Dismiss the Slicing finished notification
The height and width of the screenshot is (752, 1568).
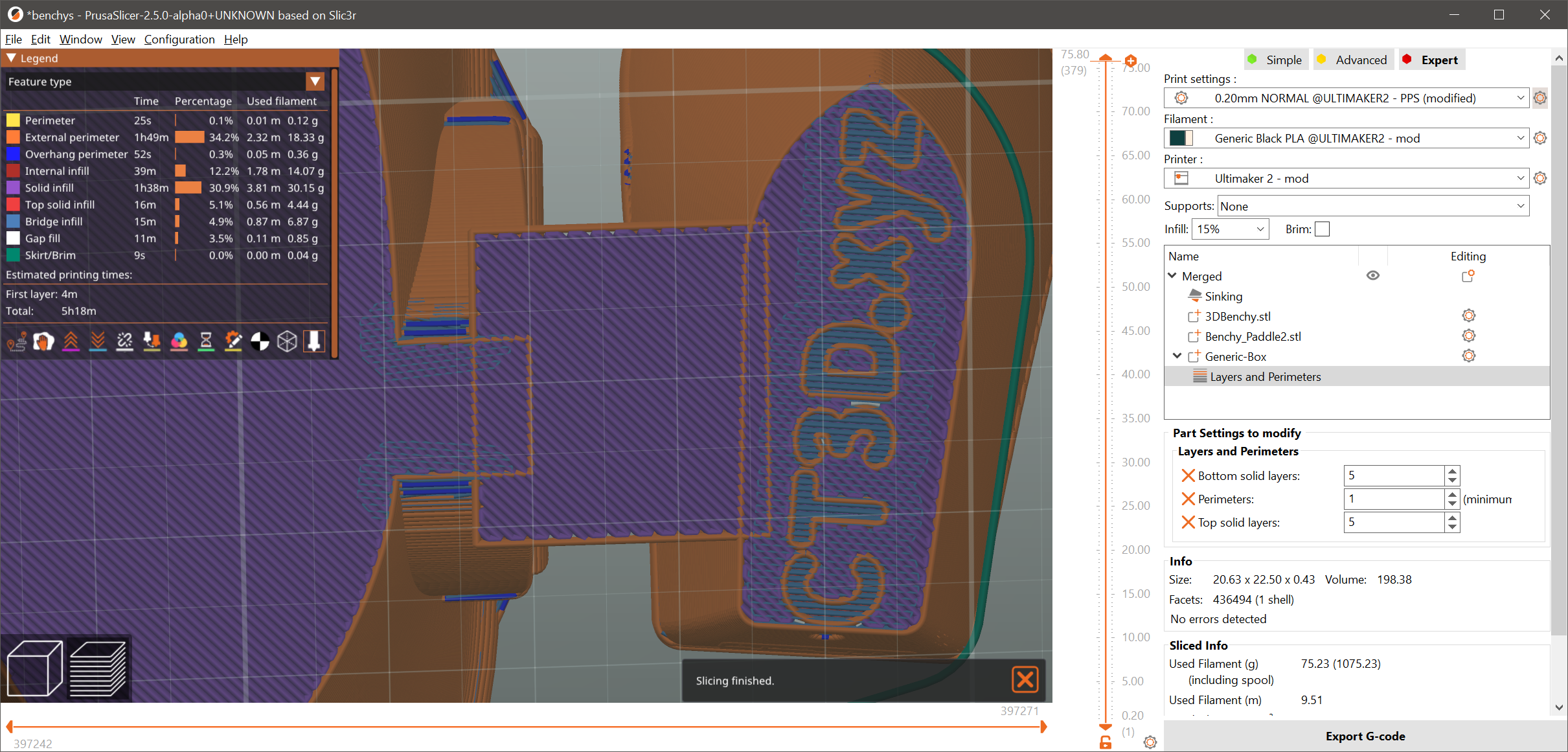pyautogui.click(x=1025, y=680)
